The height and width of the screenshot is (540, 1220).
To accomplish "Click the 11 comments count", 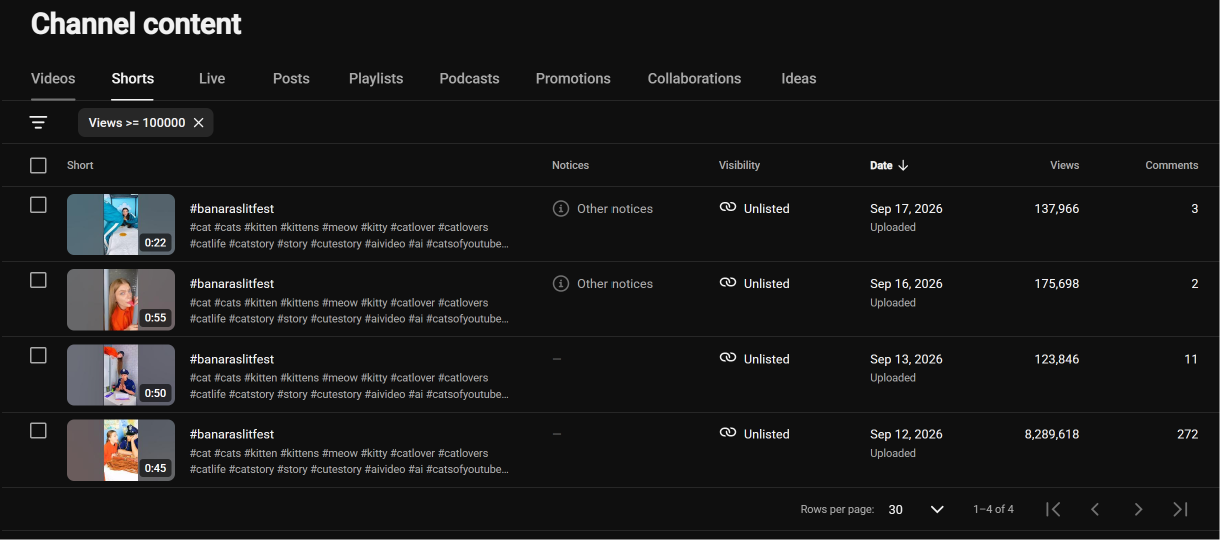I will [1191, 359].
